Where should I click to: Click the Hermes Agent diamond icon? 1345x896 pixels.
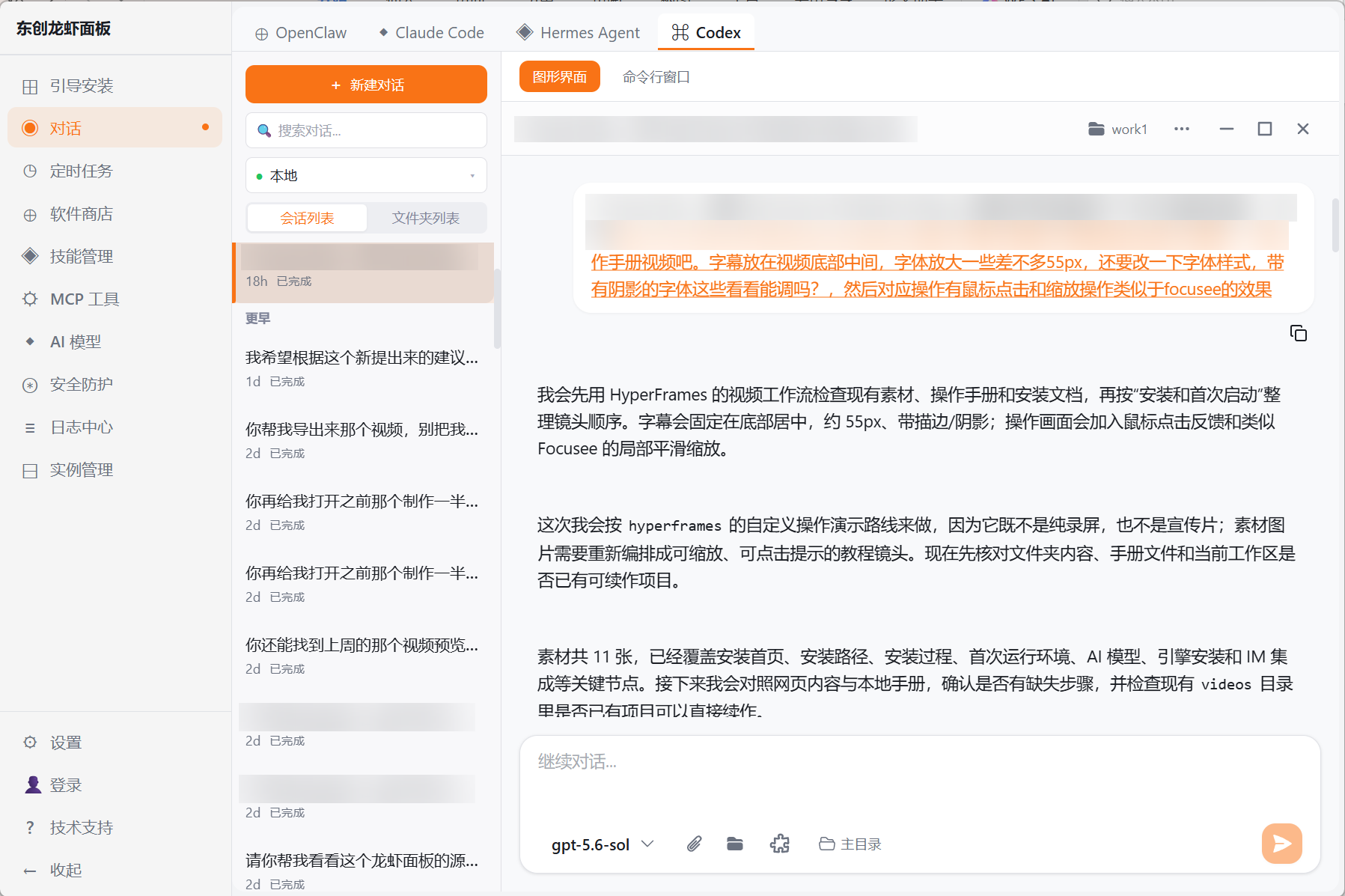(525, 32)
